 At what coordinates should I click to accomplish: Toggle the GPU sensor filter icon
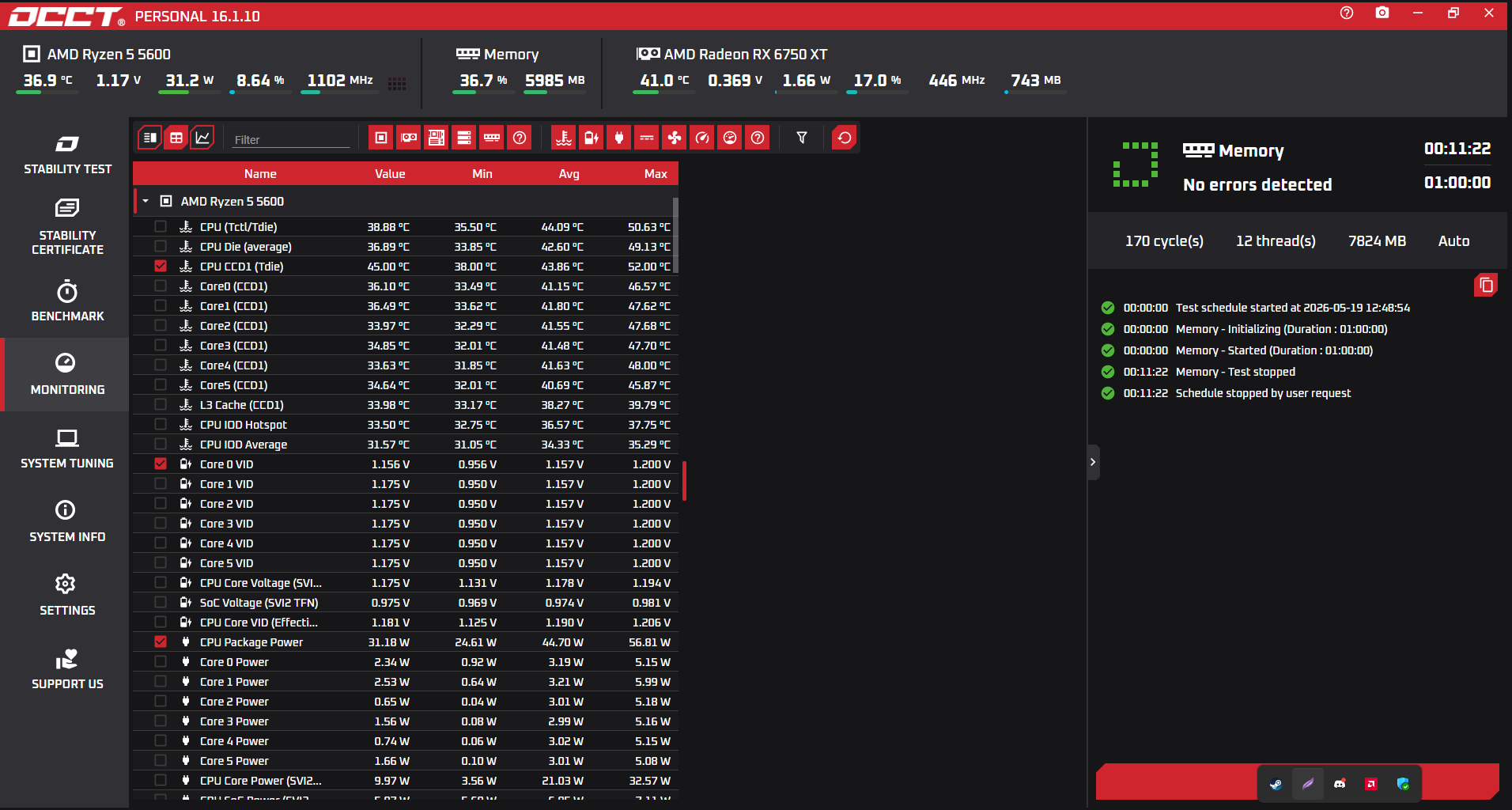[x=409, y=138]
